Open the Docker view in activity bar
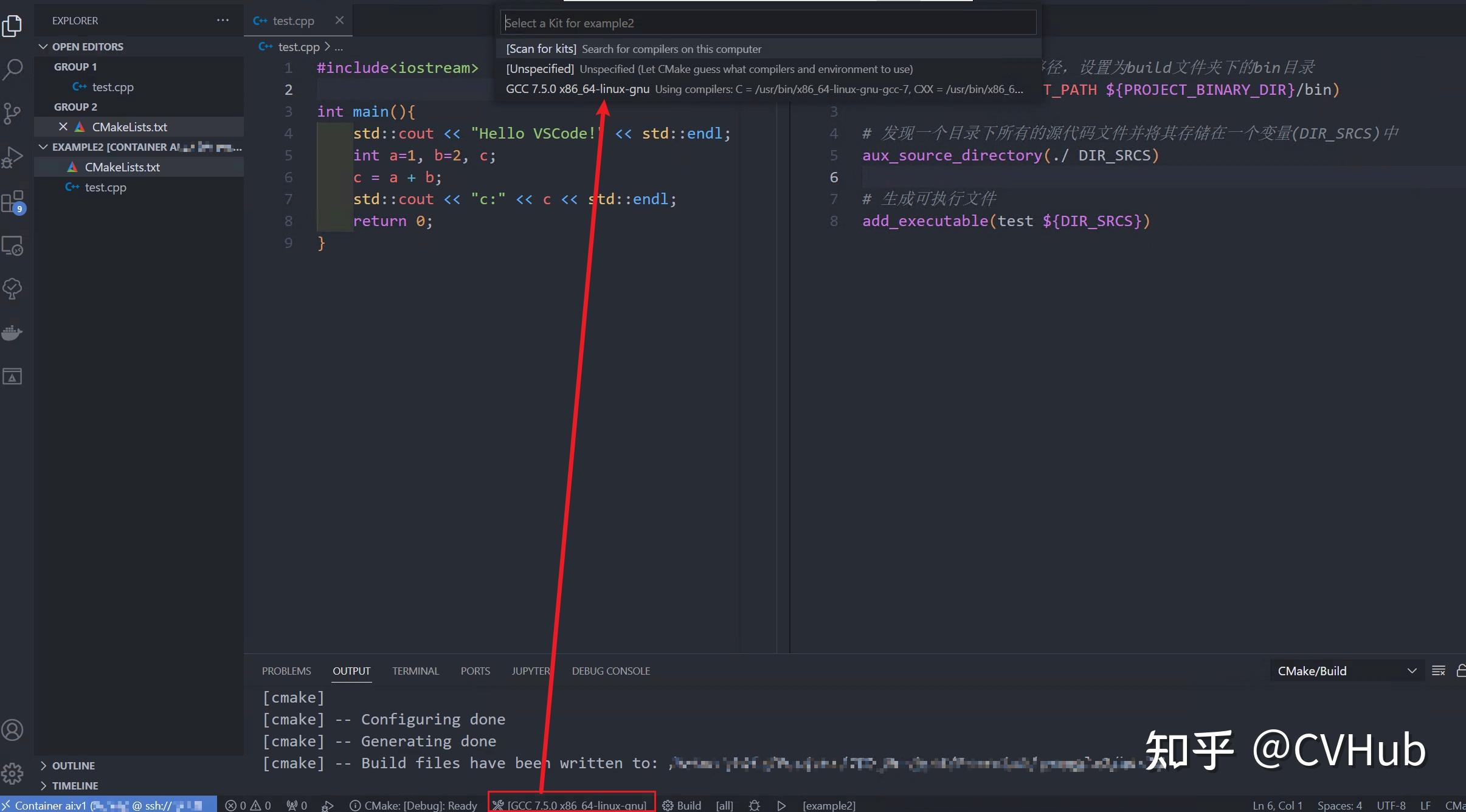The width and height of the screenshot is (1466, 812). [x=13, y=332]
